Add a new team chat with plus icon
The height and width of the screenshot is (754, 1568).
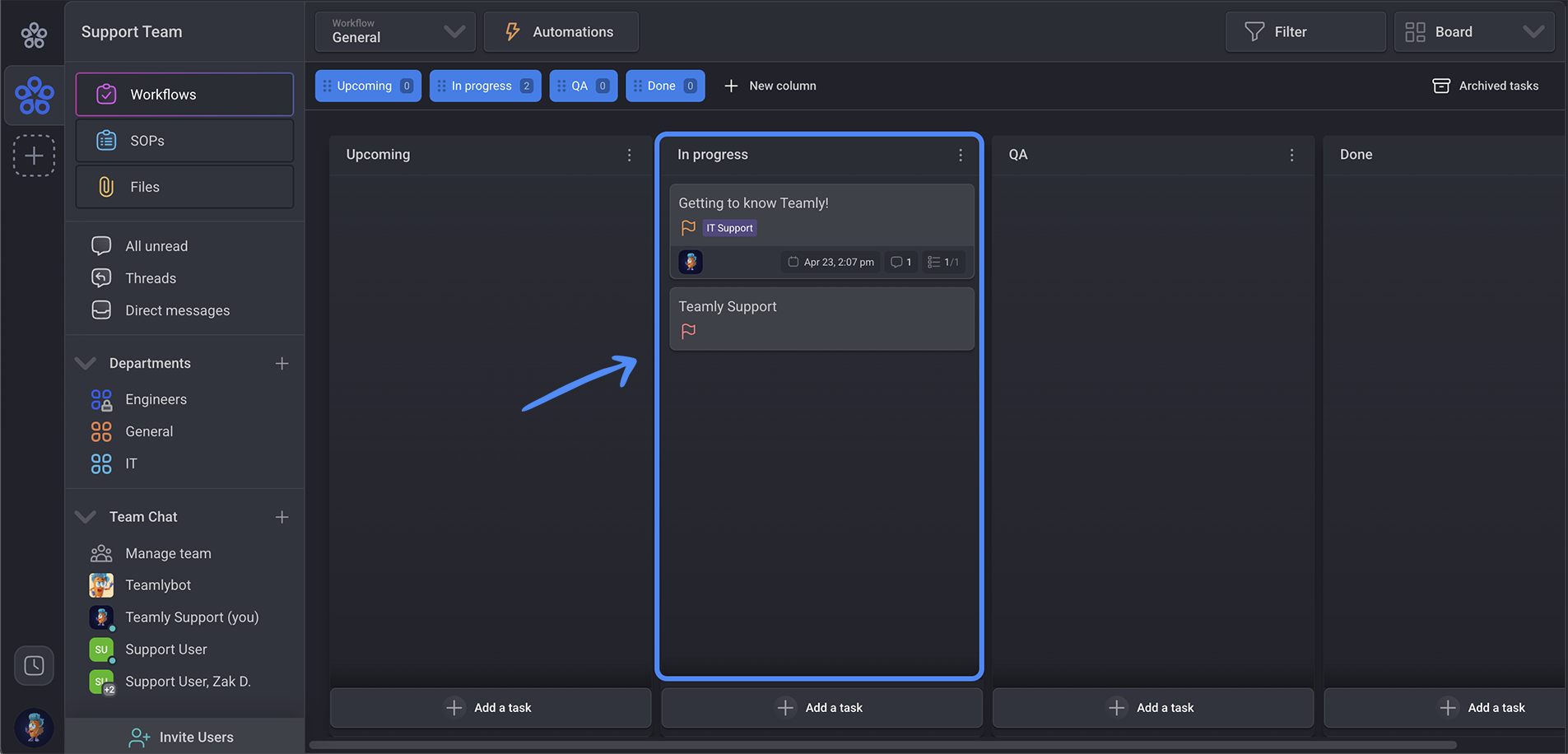[281, 517]
